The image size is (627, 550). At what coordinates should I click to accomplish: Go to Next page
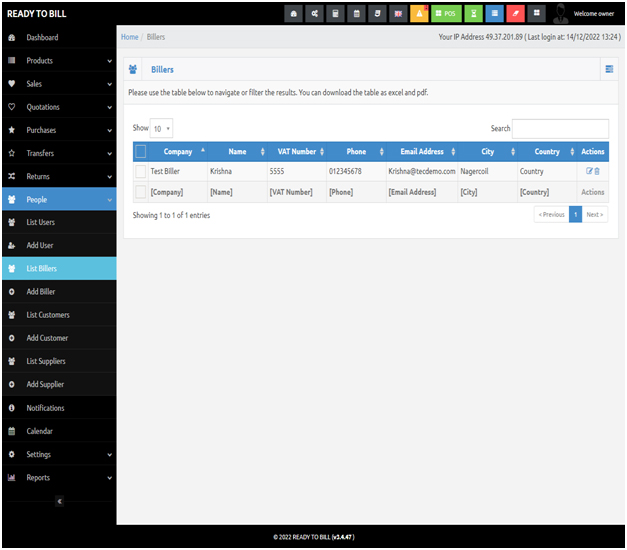(595, 214)
